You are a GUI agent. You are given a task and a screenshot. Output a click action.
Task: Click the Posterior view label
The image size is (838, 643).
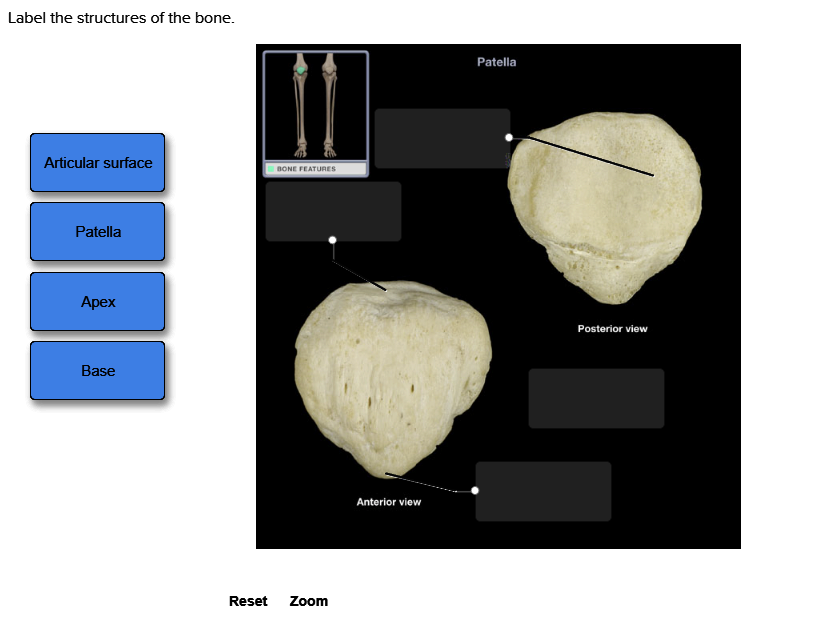(611, 328)
